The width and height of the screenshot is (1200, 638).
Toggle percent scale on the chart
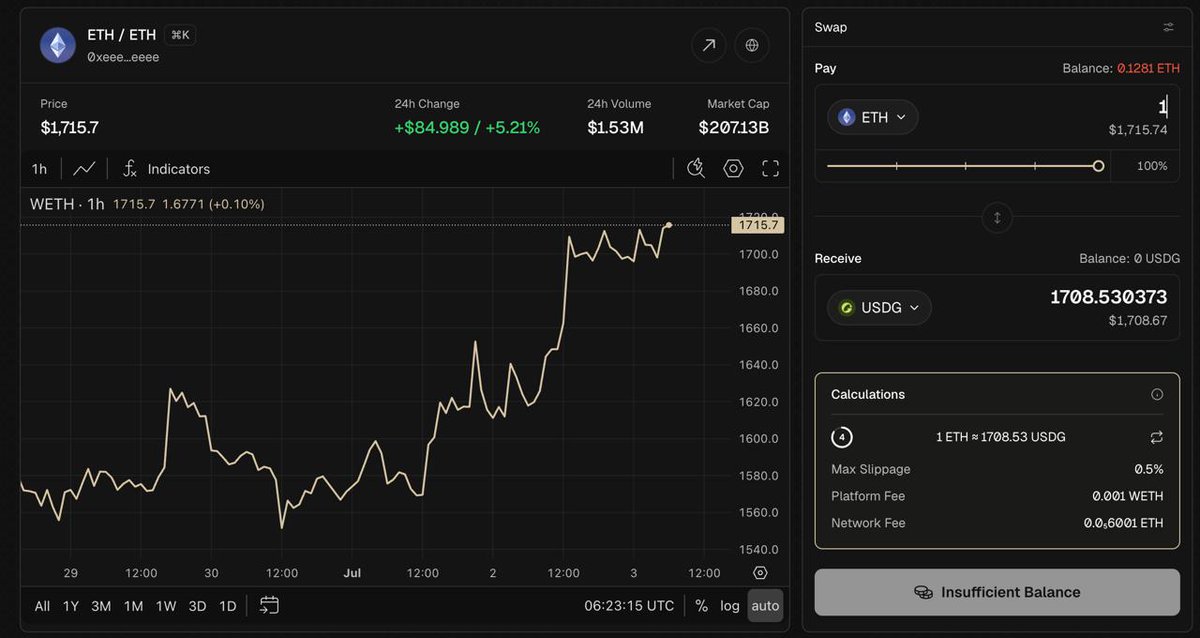click(701, 605)
